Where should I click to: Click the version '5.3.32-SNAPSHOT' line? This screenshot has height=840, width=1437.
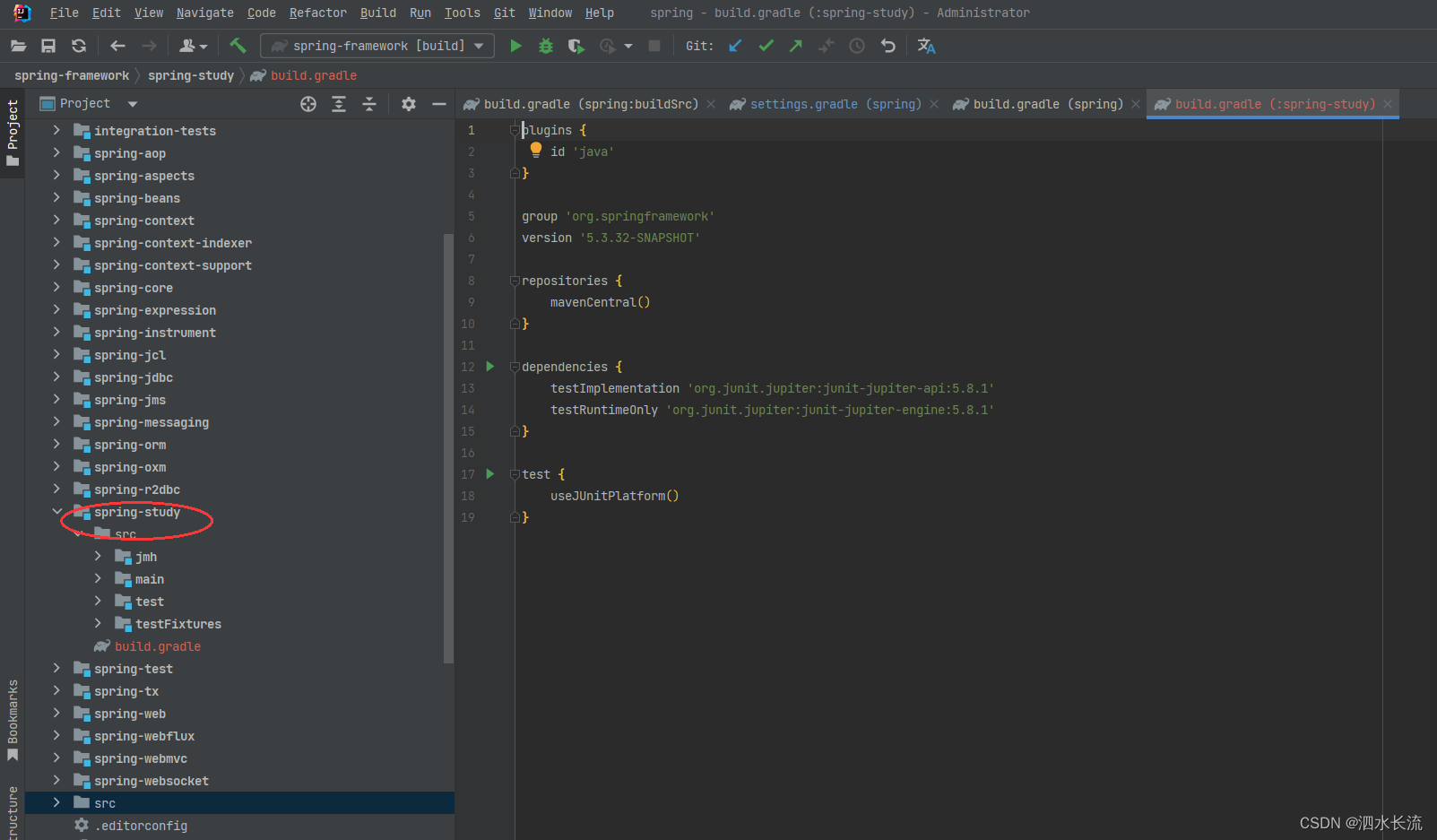coord(610,238)
